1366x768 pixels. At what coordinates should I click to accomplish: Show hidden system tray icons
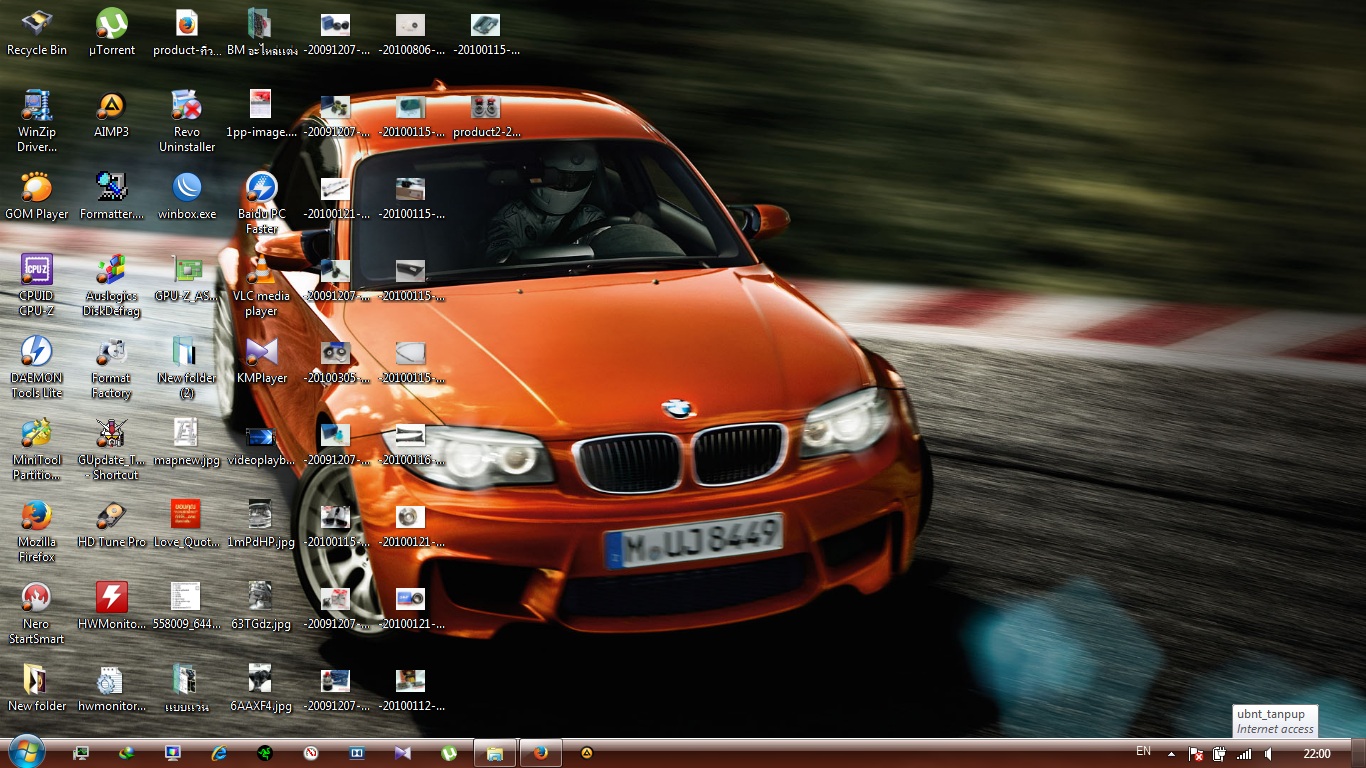pos(1171,753)
